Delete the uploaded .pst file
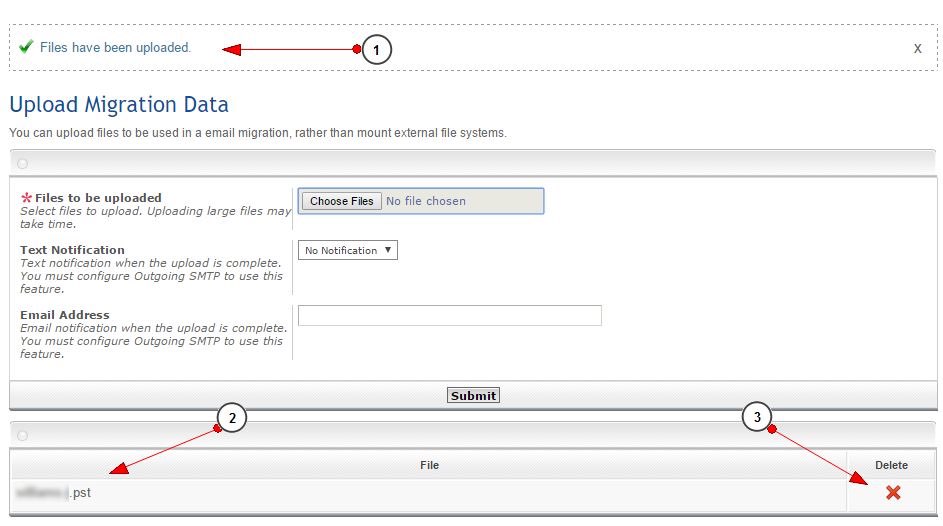Viewport: 943px width, 526px height. [x=893, y=493]
